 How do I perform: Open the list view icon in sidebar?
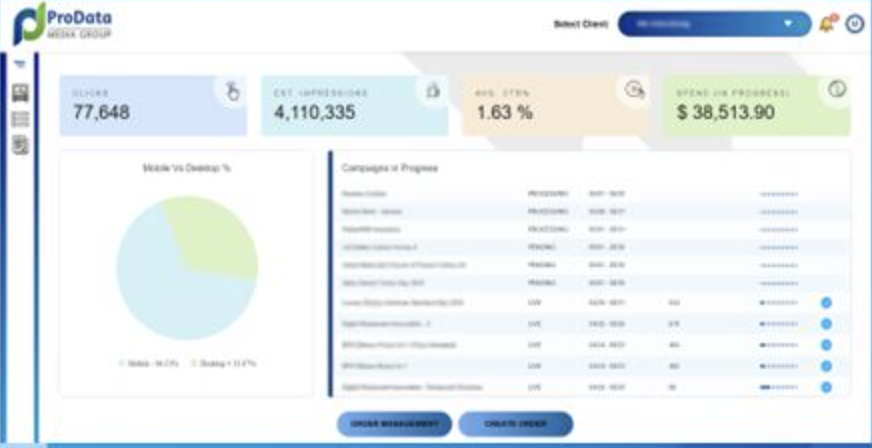coord(20,119)
